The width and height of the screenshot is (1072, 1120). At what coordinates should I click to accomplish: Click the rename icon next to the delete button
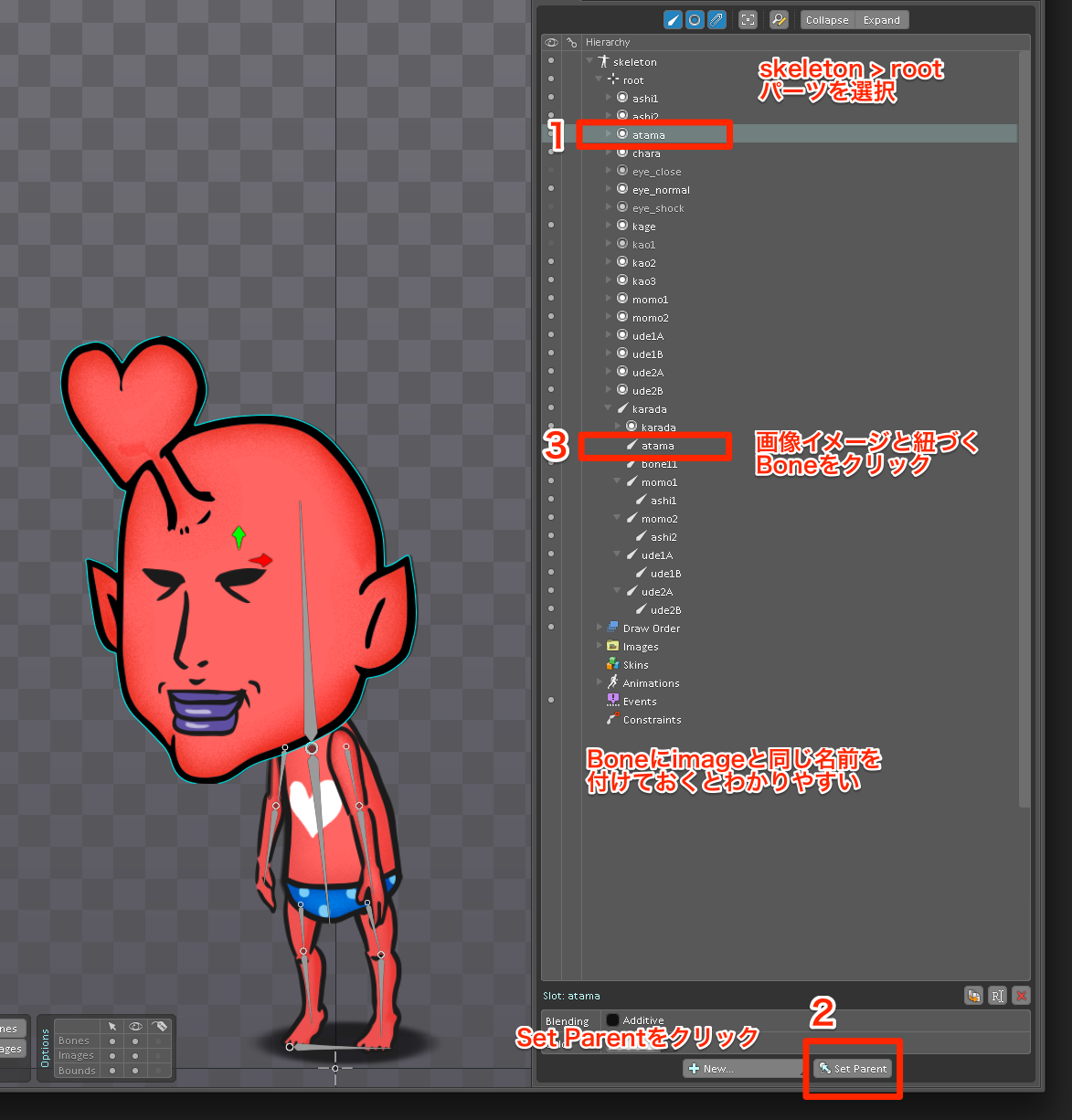(997, 996)
